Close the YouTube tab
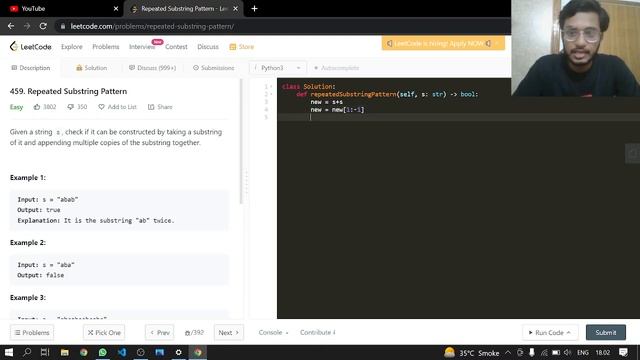The image size is (640, 360). tap(116, 9)
